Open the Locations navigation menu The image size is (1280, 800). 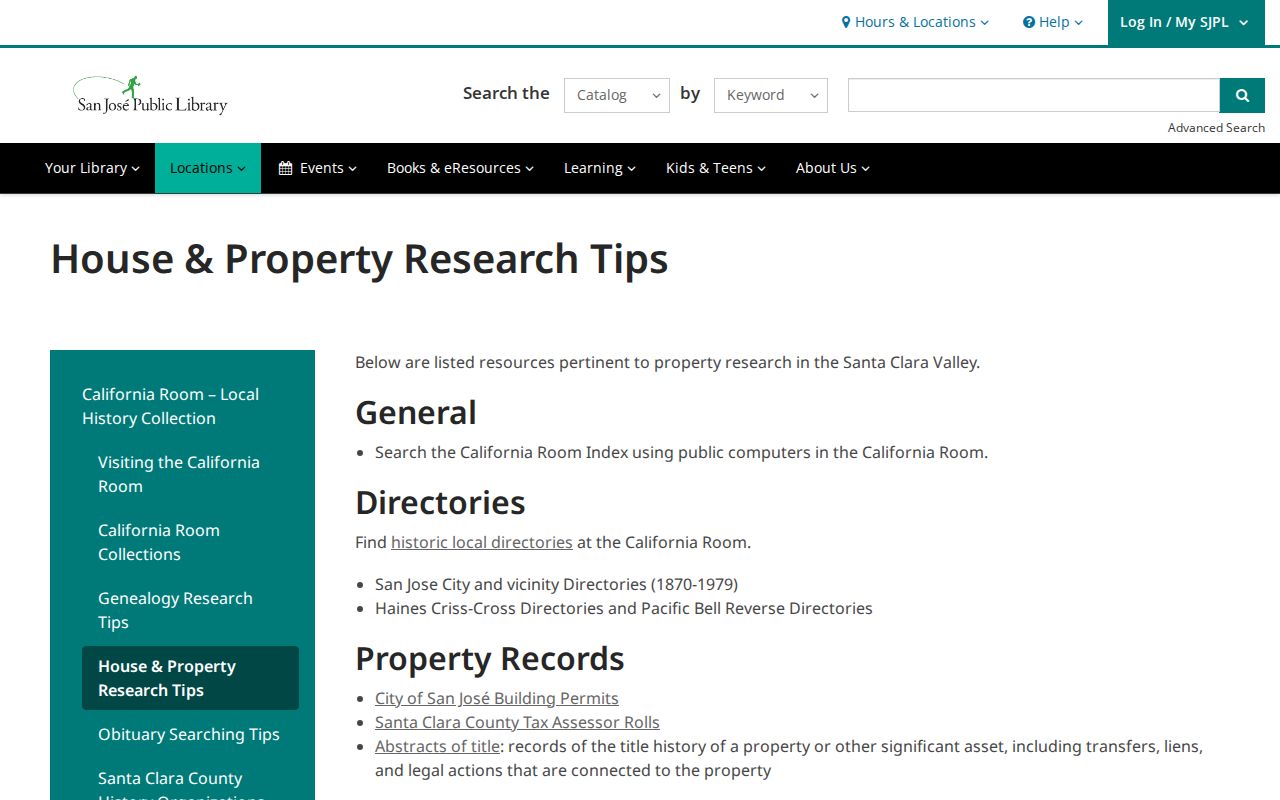pos(208,168)
